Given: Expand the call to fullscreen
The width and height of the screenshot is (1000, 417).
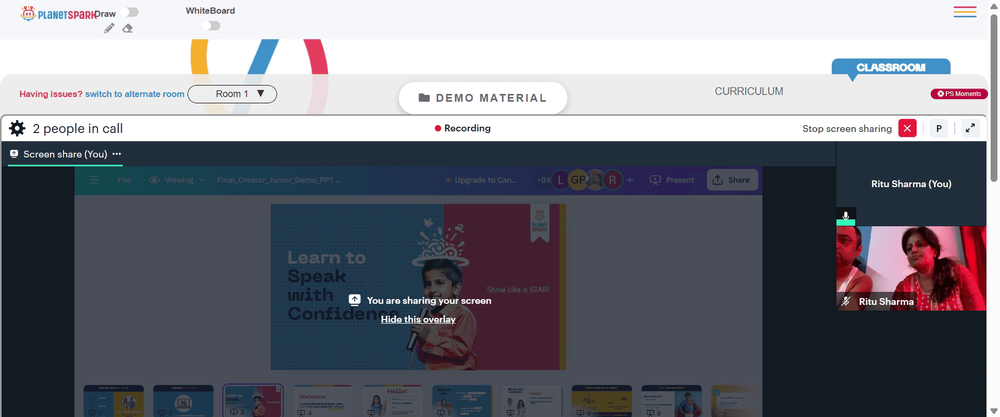Looking at the screenshot, I should tap(970, 128).
